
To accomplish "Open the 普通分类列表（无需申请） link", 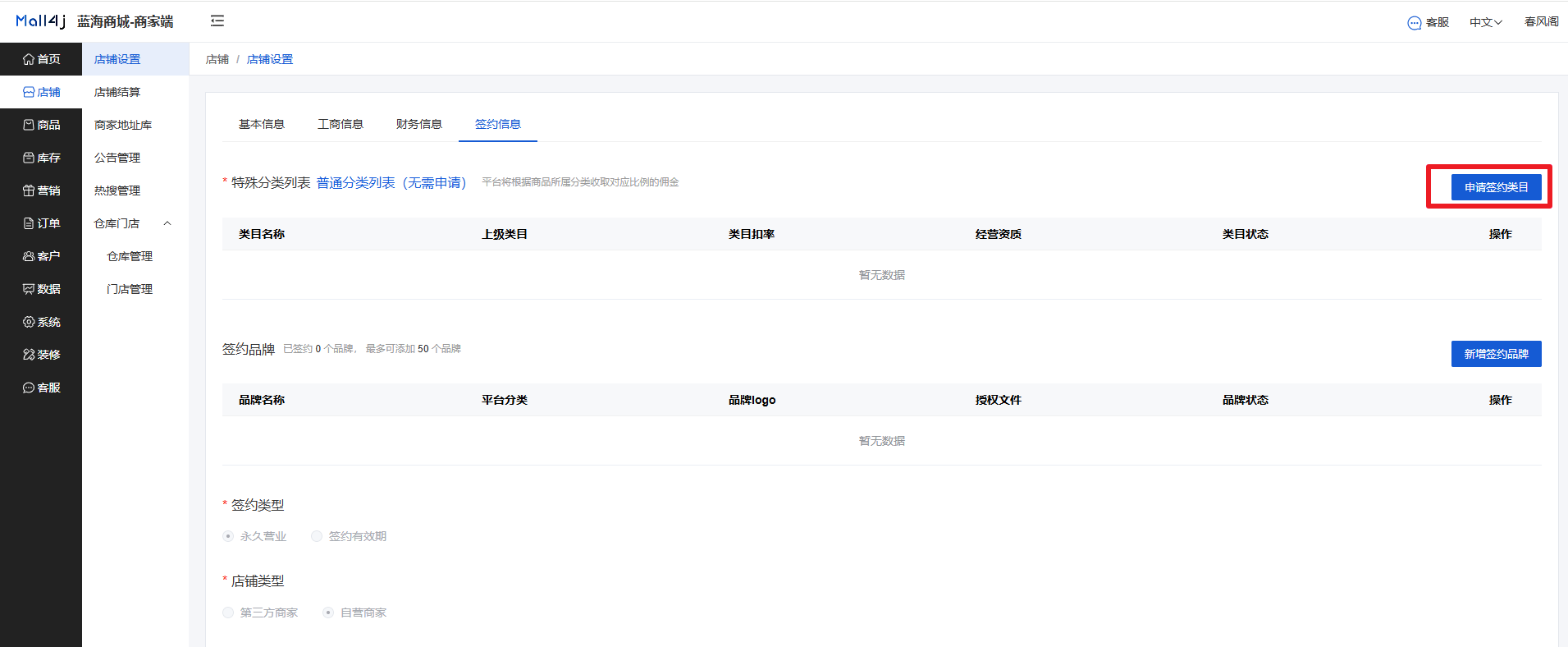I will click(x=391, y=182).
